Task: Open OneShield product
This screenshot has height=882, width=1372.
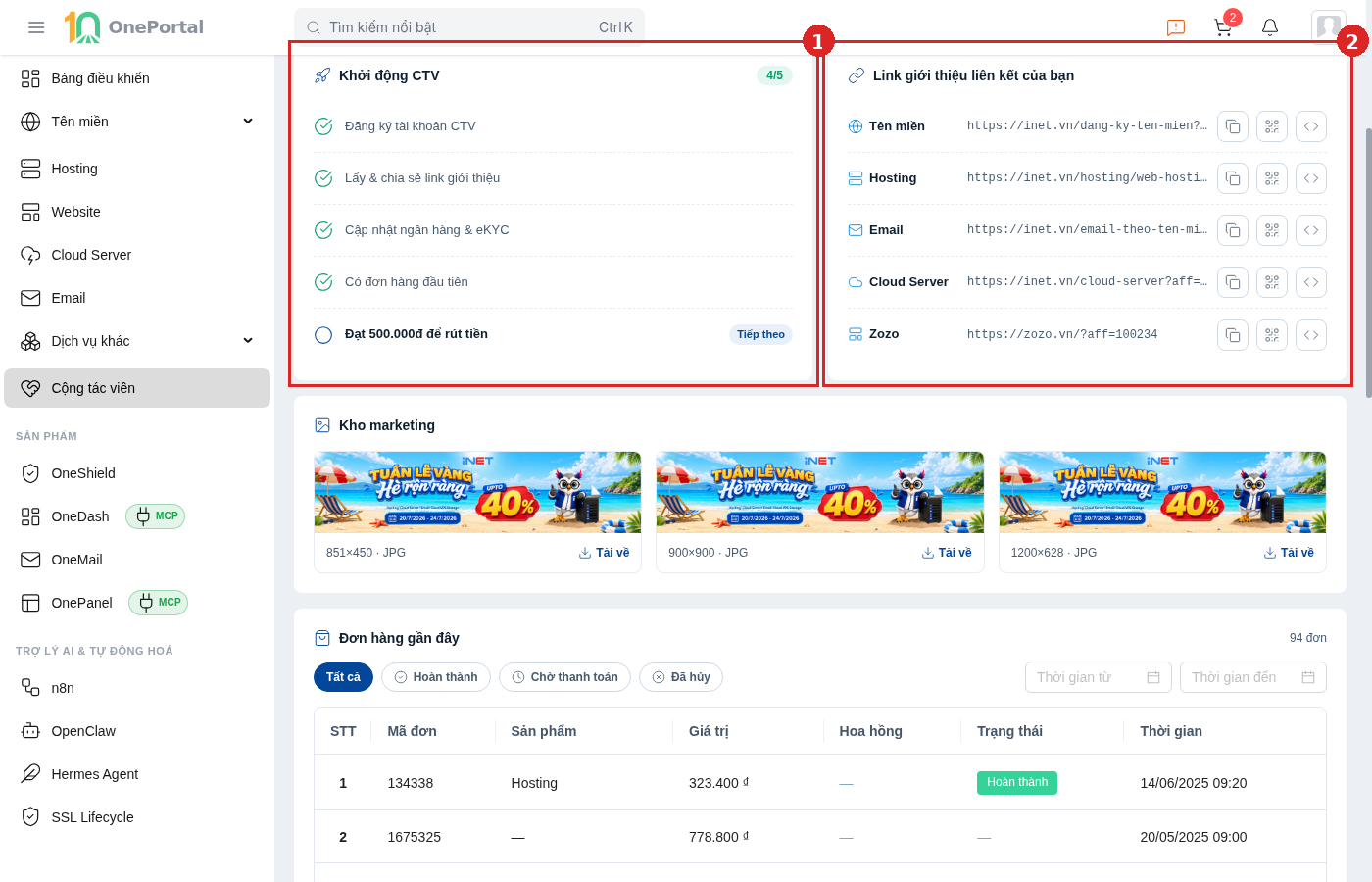Action: tap(137, 473)
